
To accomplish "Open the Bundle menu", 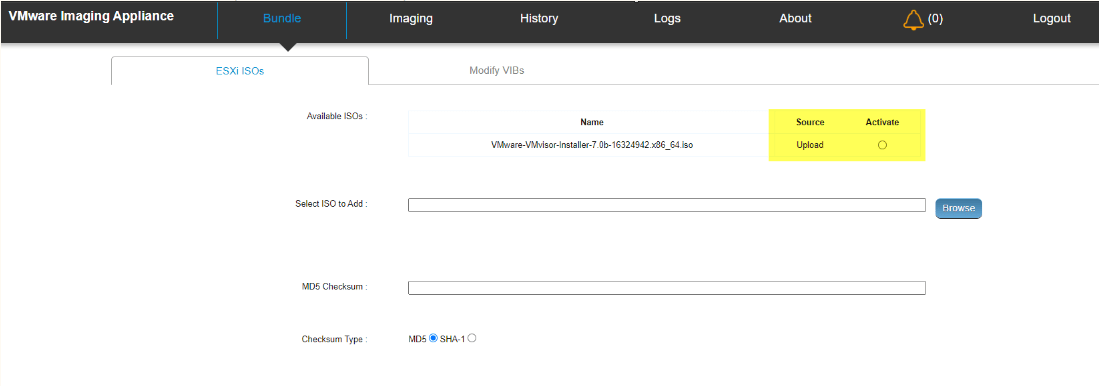I will pyautogui.click(x=282, y=19).
